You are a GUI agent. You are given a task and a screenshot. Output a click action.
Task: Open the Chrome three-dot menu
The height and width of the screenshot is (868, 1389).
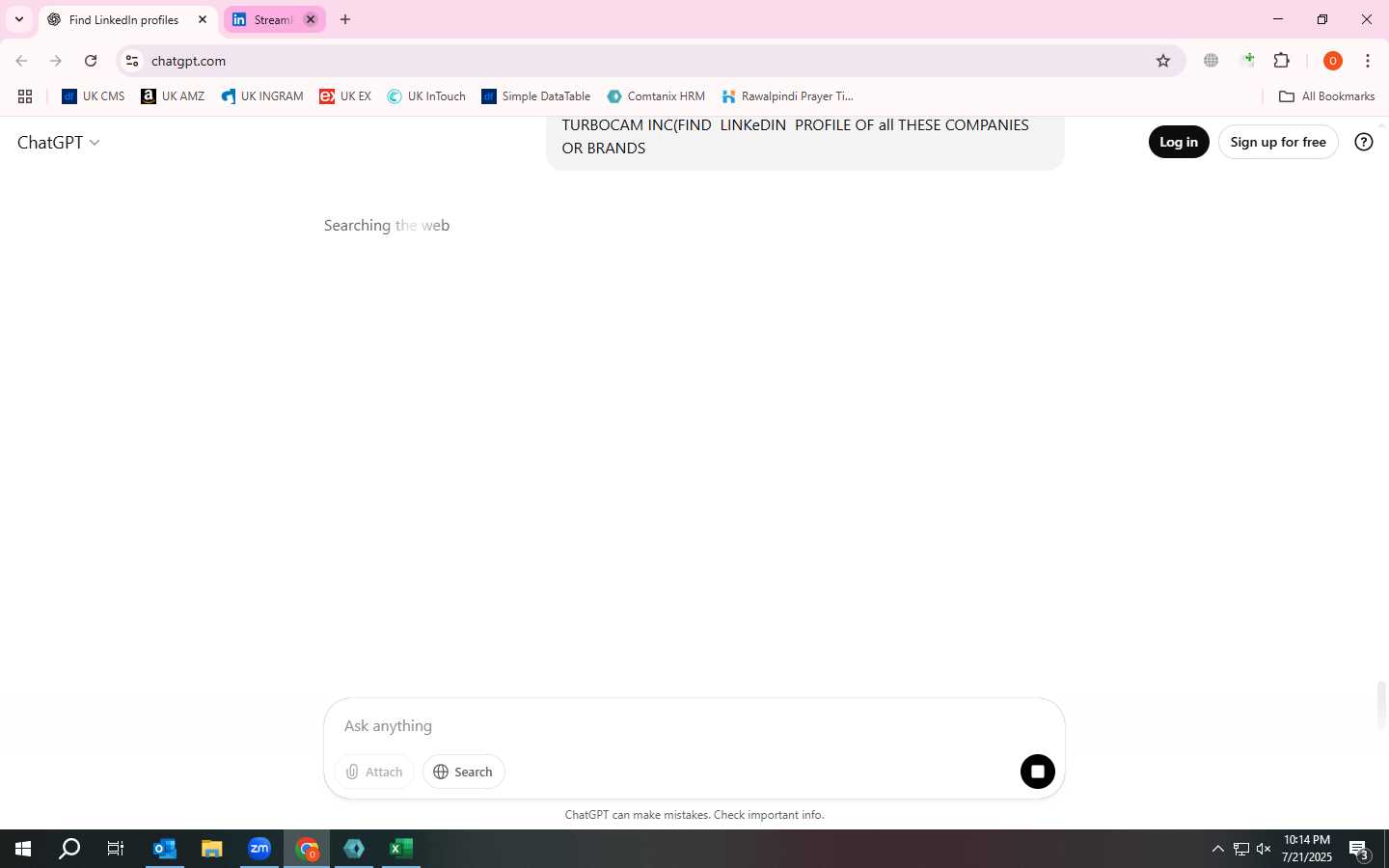coord(1368,61)
